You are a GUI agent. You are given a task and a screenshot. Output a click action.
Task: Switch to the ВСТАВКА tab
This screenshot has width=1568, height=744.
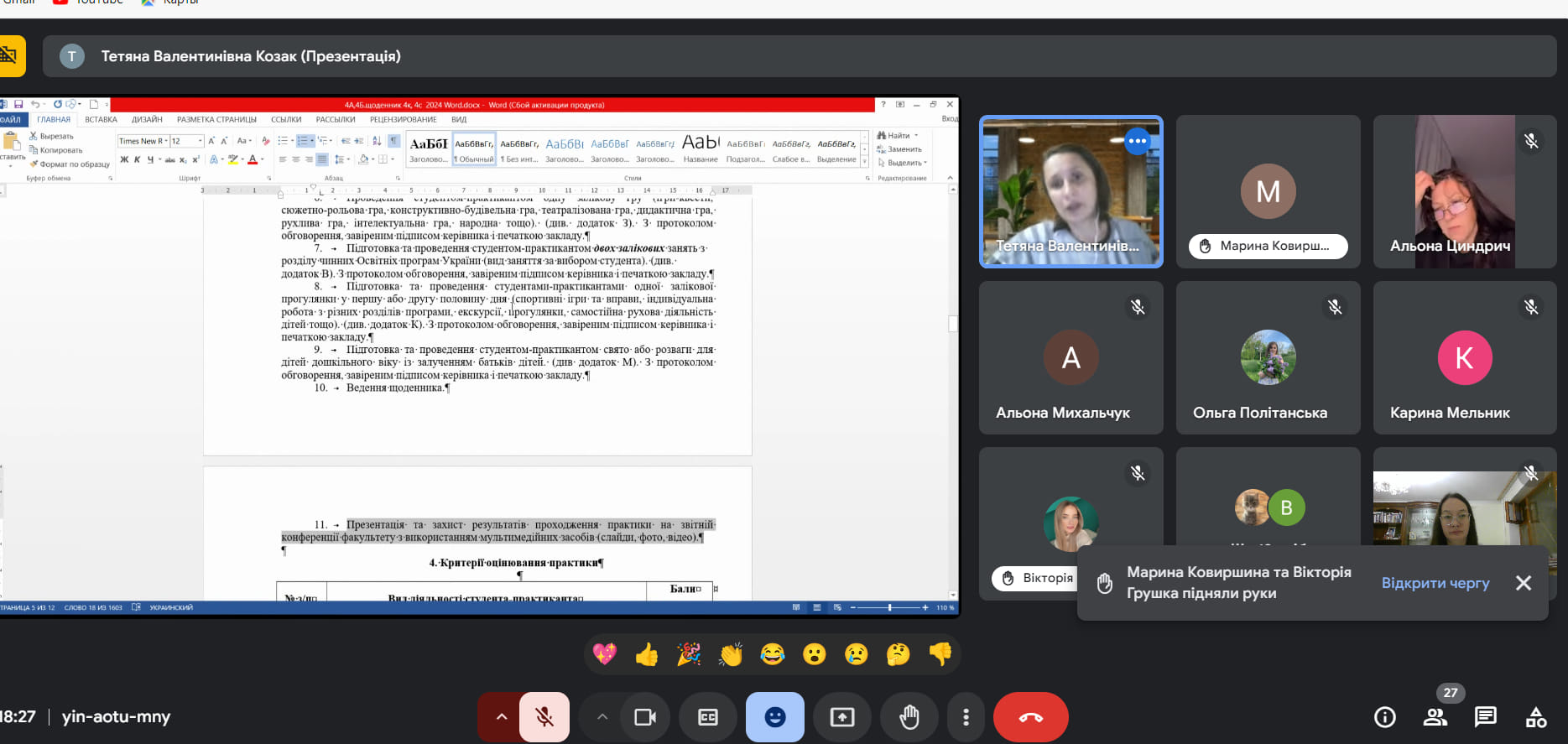click(101, 119)
